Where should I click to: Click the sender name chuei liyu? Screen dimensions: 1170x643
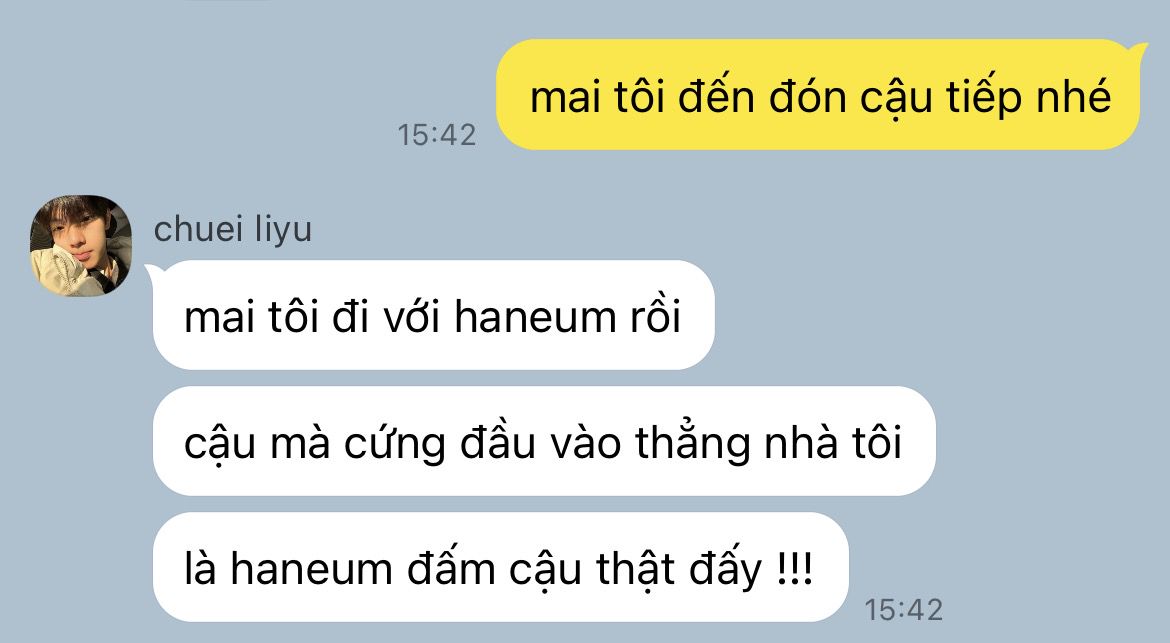(x=233, y=229)
